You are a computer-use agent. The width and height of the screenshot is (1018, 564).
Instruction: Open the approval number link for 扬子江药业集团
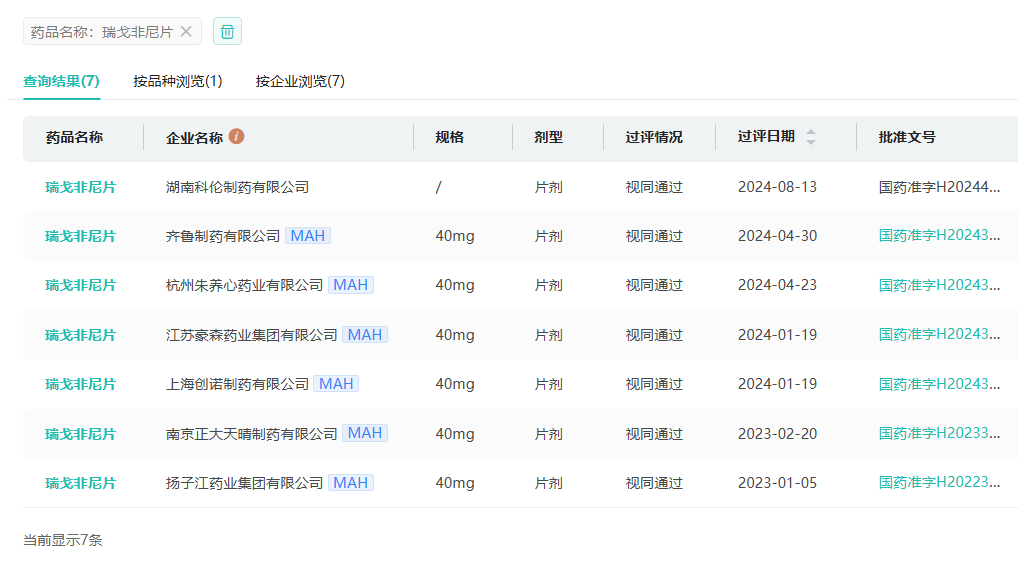939,482
